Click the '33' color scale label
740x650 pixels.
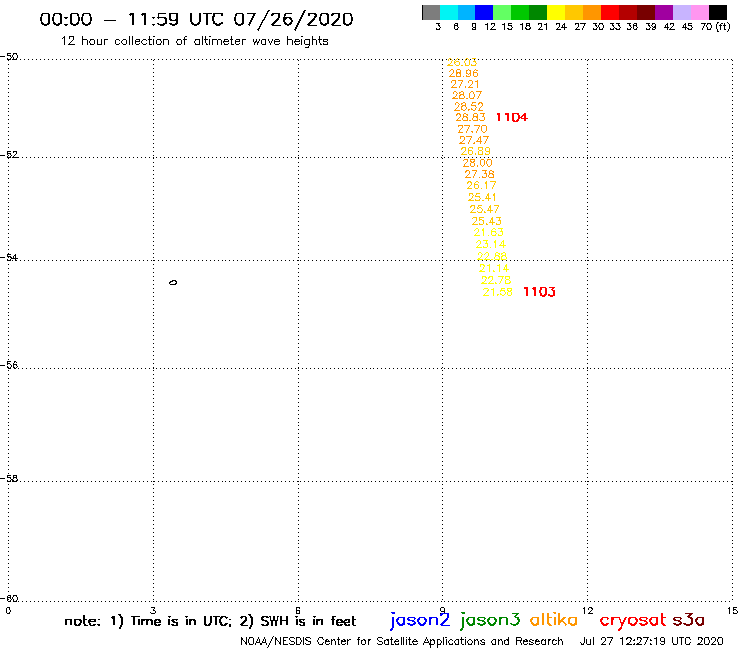pyautogui.click(x=615, y=27)
